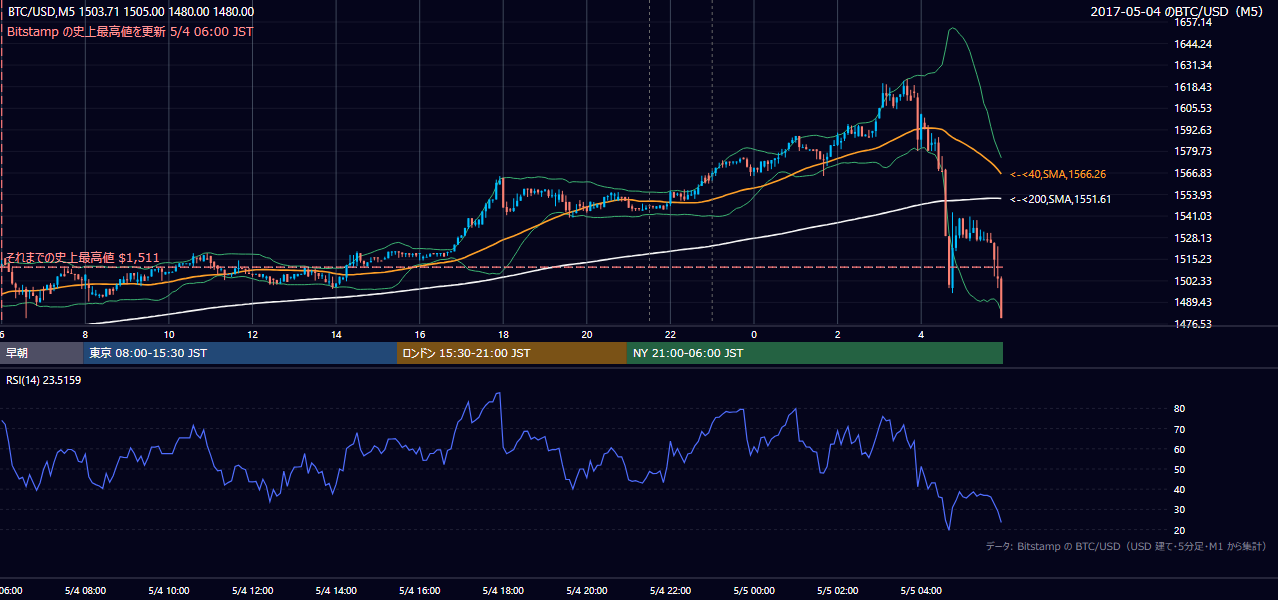Click the 5/5 04:00 time axis label
The width and height of the screenshot is (1278, 600).
[921, 591]
